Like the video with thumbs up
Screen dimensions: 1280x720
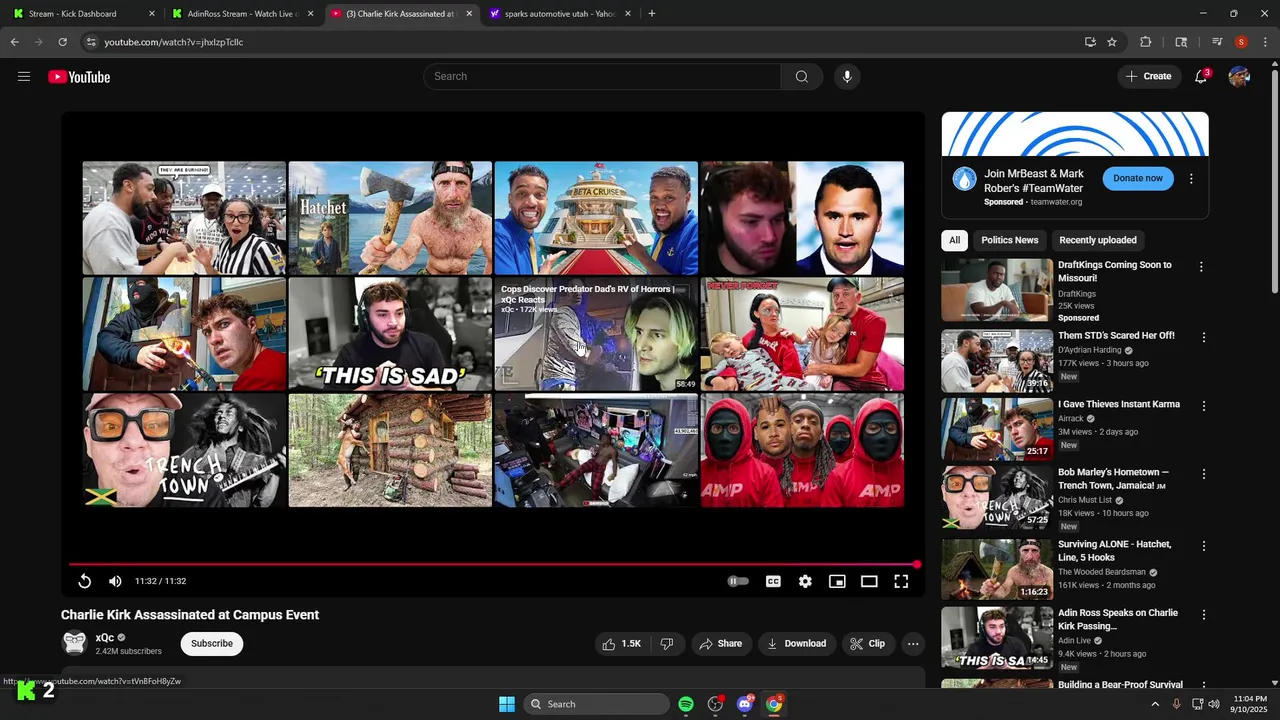(x=621, y=644)
